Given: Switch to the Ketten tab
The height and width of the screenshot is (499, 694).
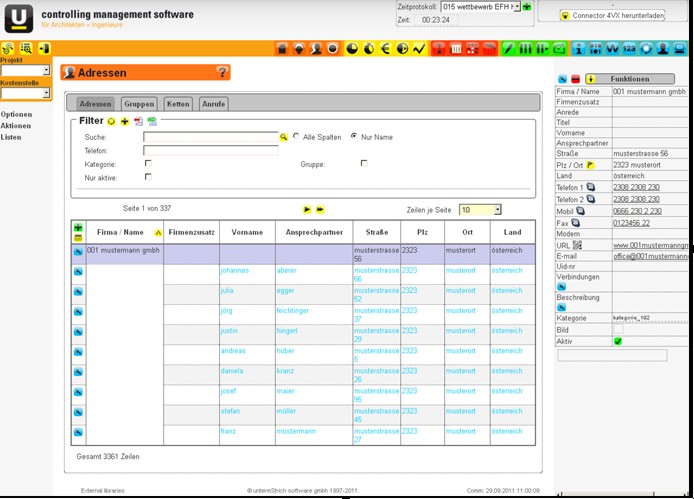Looking at the screenshot, I should (x=178, y=104).
